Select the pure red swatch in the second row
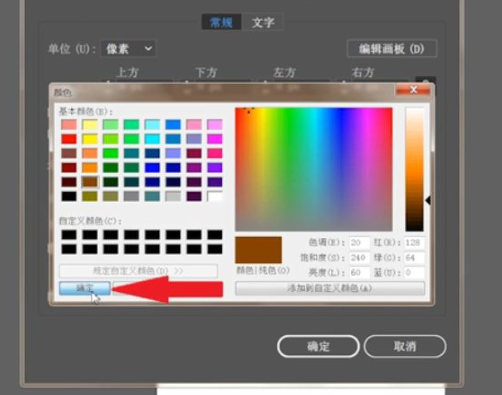 click(69, 139)
